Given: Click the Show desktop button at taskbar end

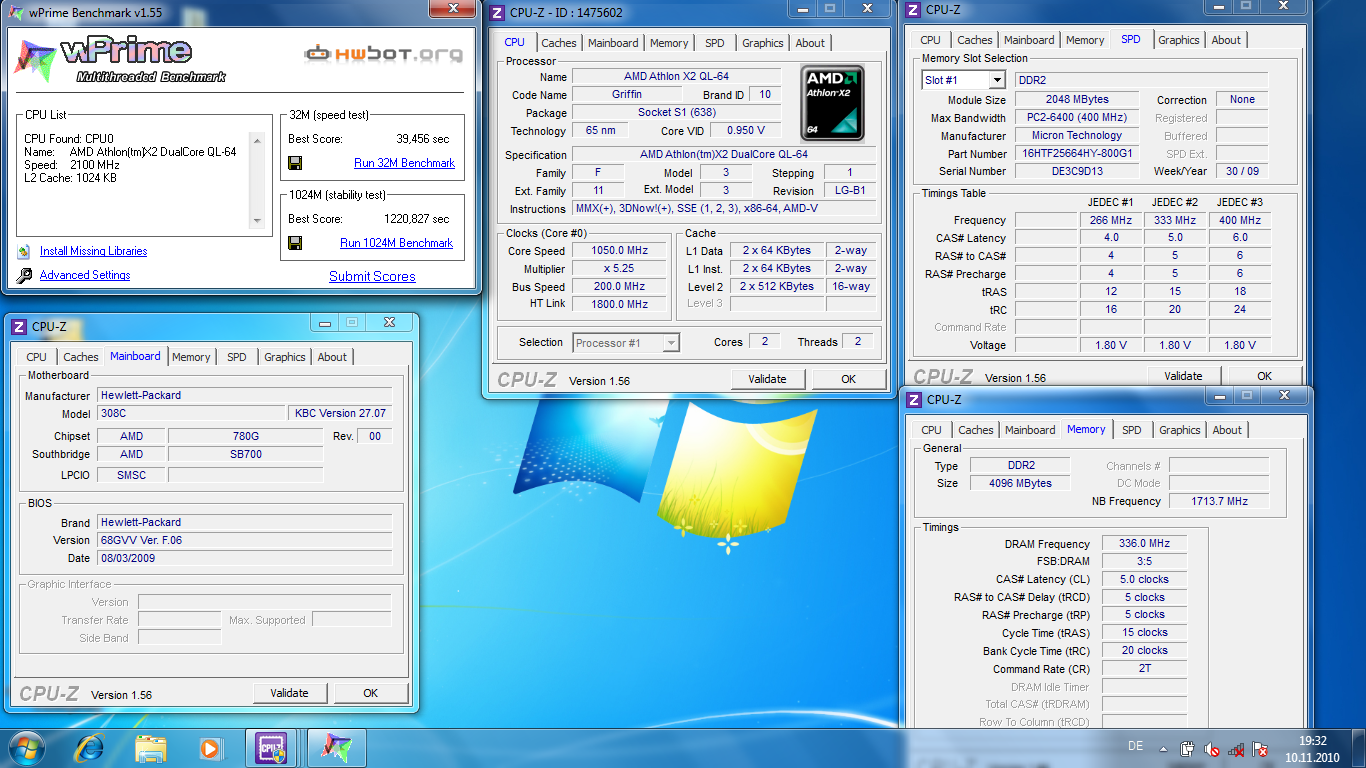Looking at the screenshot, I should coord(1359,748).
